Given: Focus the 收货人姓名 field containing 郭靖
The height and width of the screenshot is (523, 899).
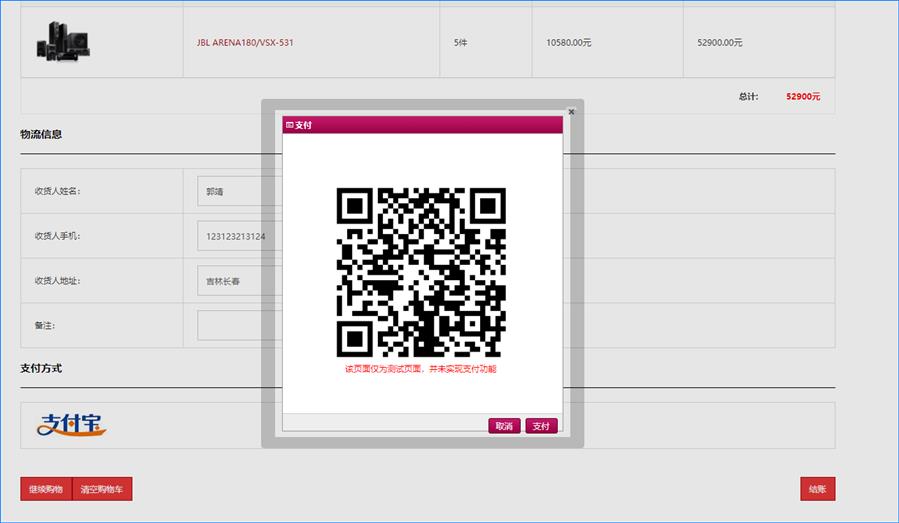Looking at the screenshot, I should (x=230, y=191).
